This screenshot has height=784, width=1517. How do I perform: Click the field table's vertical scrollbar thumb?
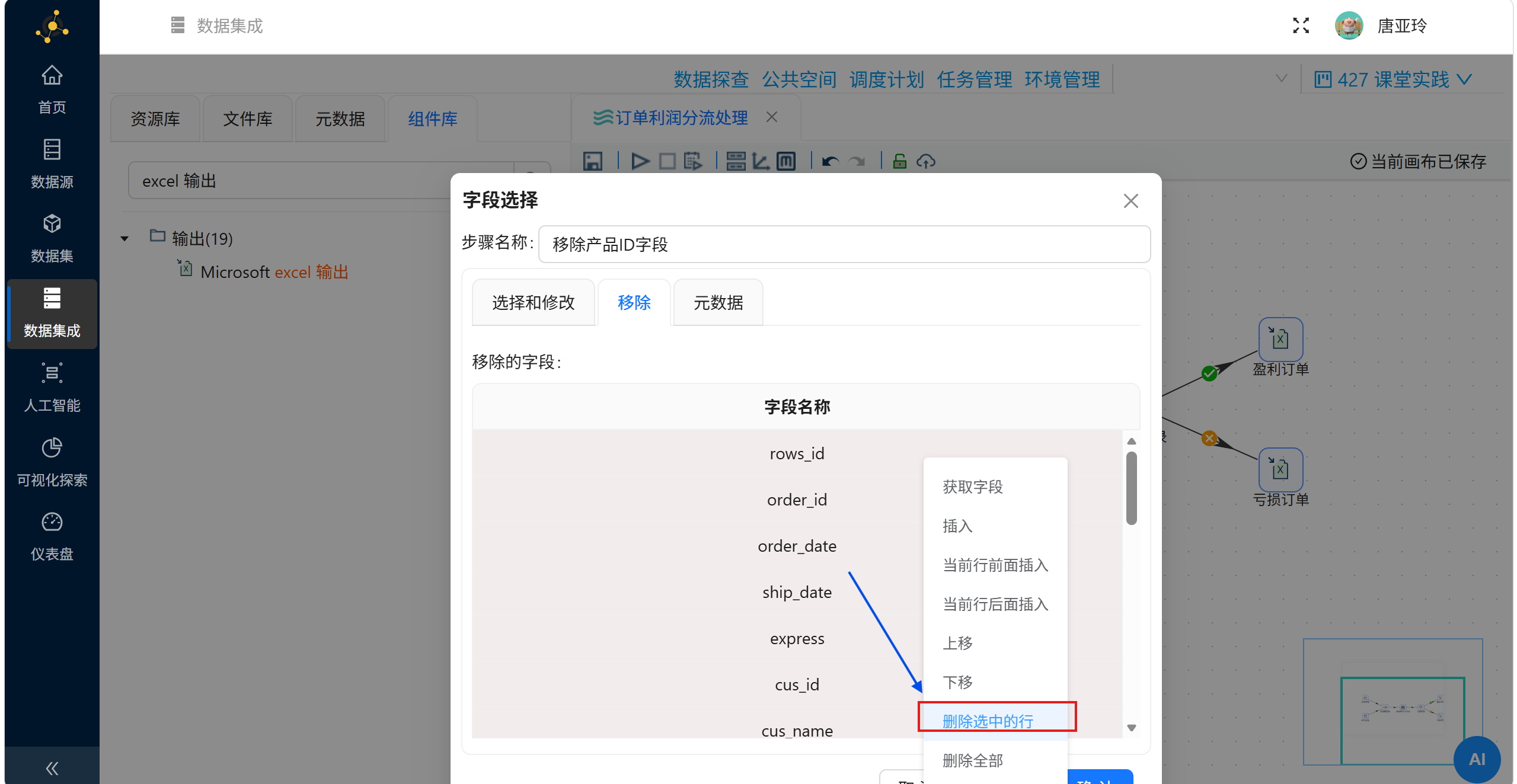pos(1131,488)
